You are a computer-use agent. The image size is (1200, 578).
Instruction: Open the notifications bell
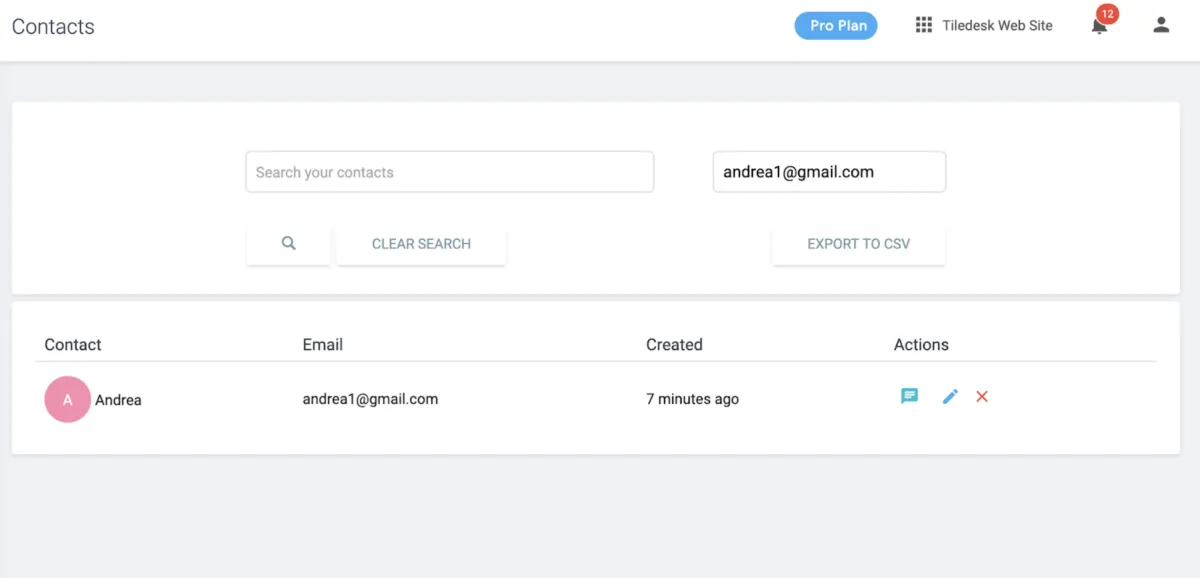click(x=1099, y=27)
